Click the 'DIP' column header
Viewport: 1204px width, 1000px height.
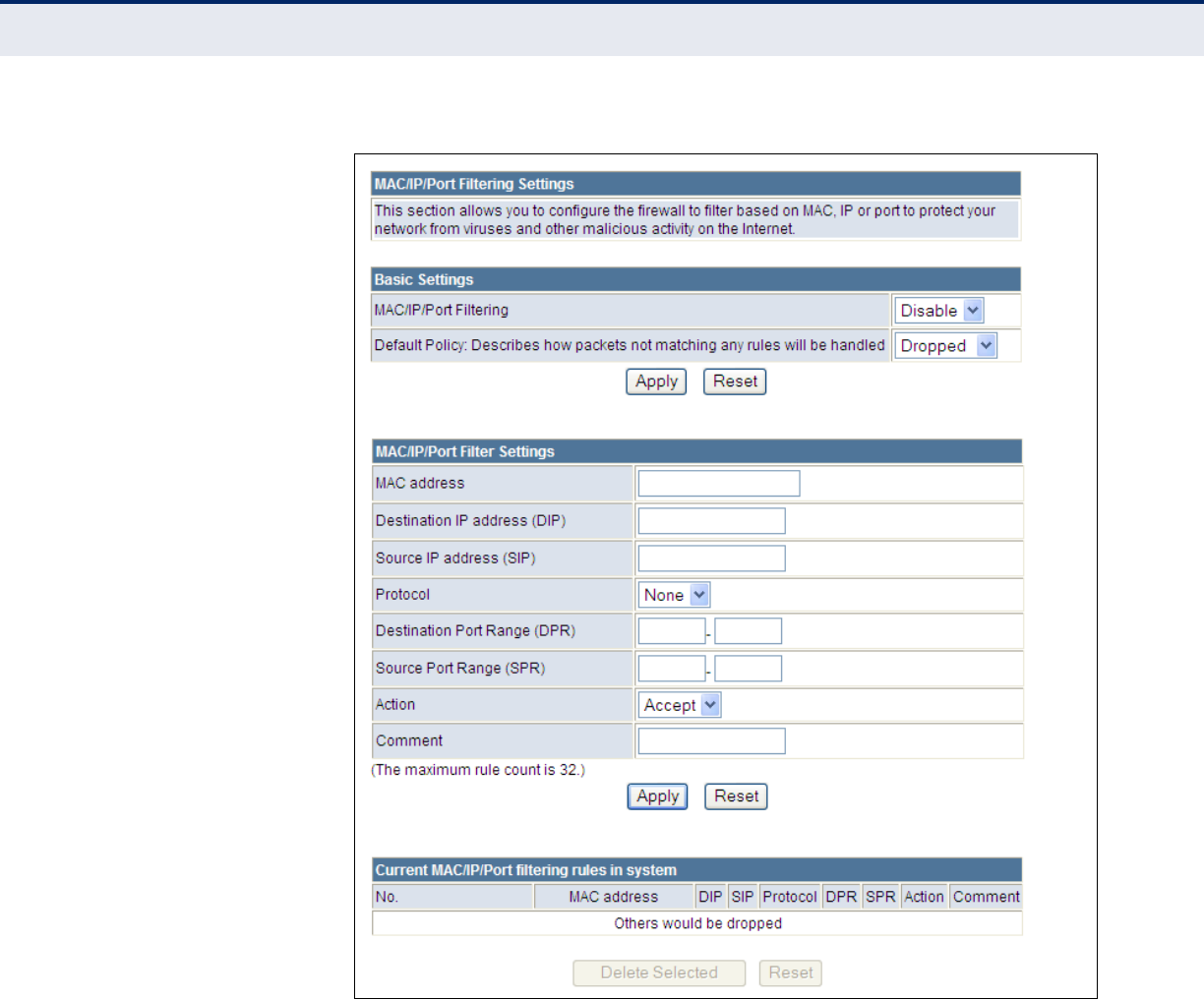point(710,897)
